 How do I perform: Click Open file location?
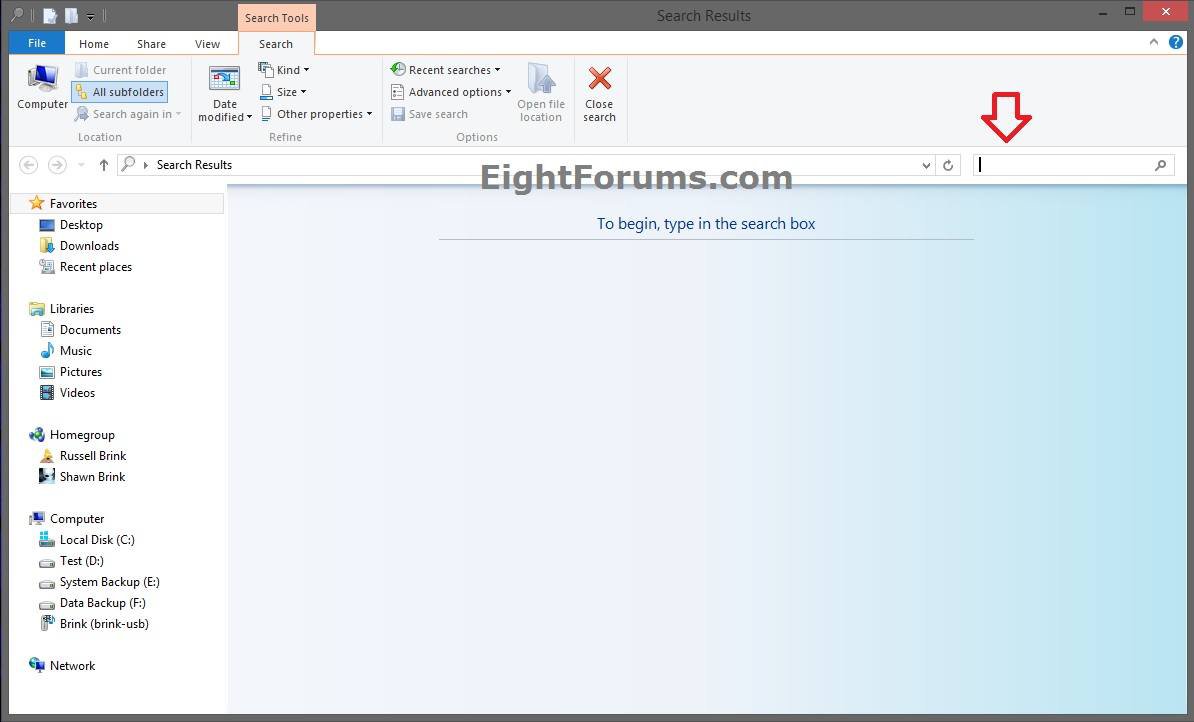pyautogui.click(x=541, y=92)
